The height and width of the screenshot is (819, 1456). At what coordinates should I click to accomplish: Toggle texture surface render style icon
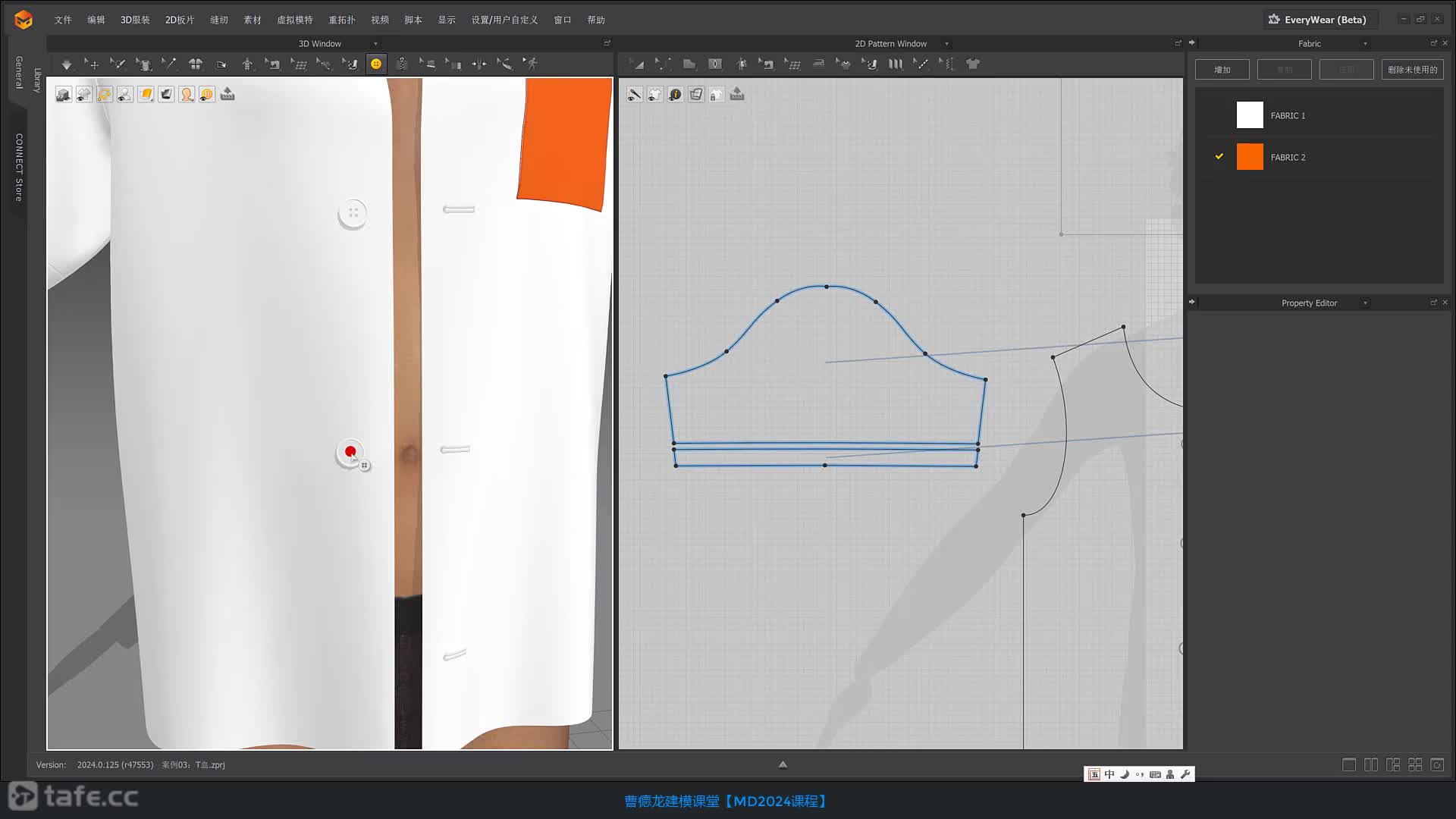[x=146, y=94]
